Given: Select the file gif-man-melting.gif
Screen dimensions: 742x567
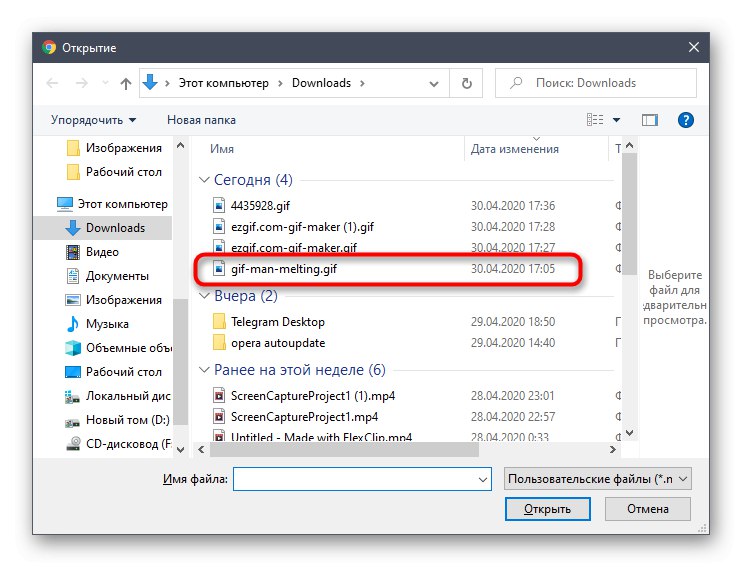Looking at the screenshot, I should pyautogui.click(x=284, y=269).
